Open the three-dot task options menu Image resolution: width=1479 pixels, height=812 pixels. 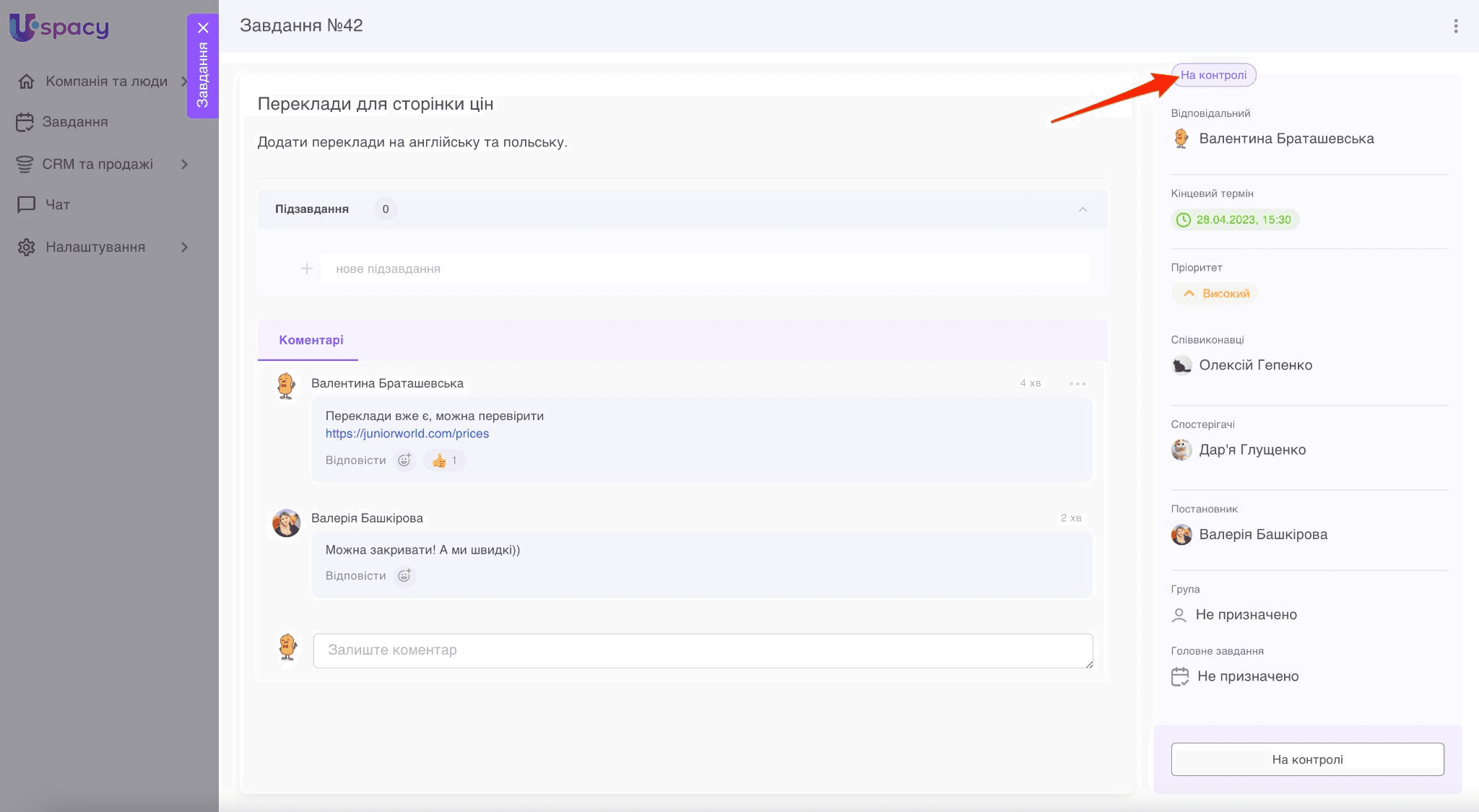tap(1455, 27)
